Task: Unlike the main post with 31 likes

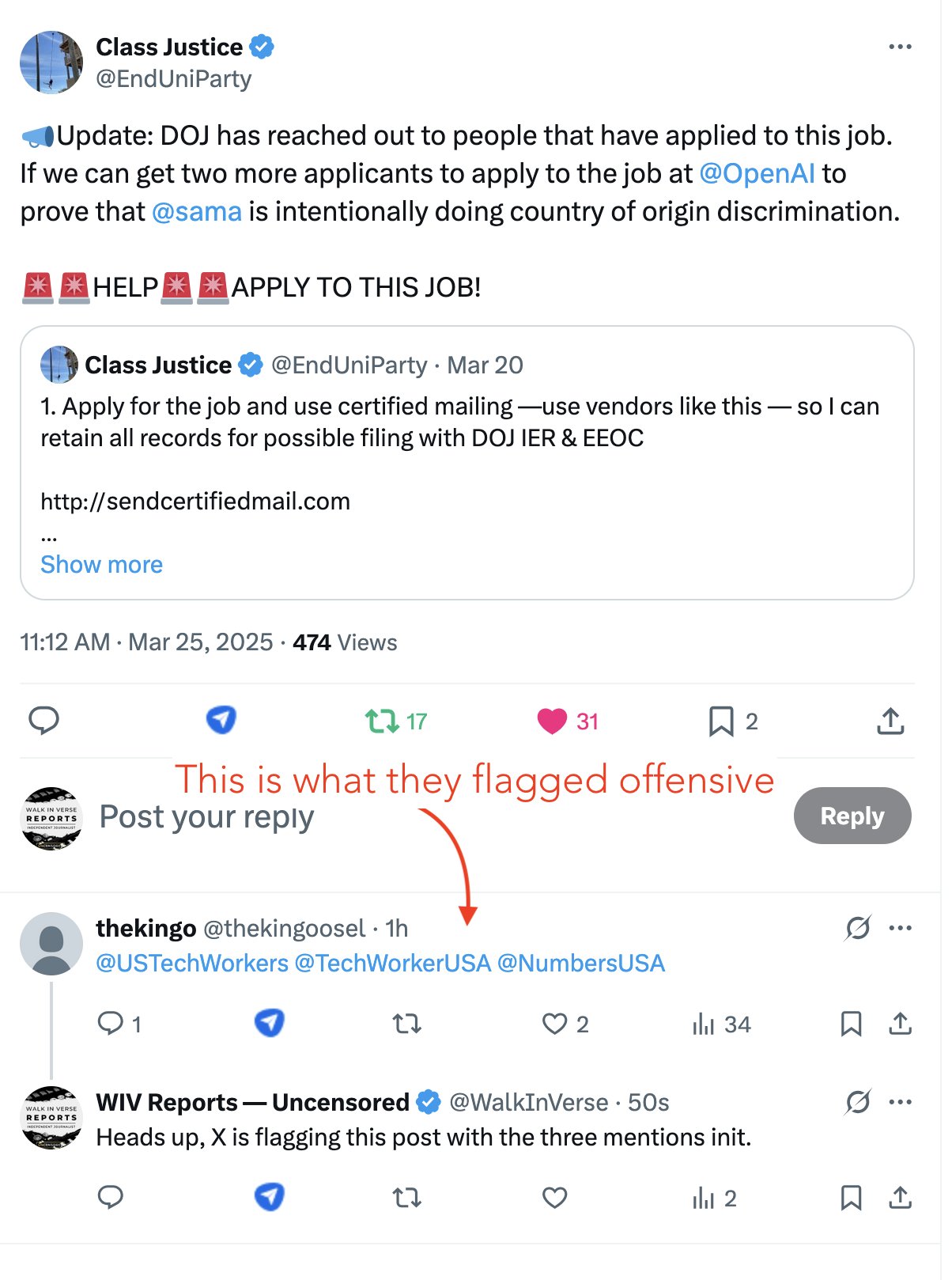Action: point(552,721)
